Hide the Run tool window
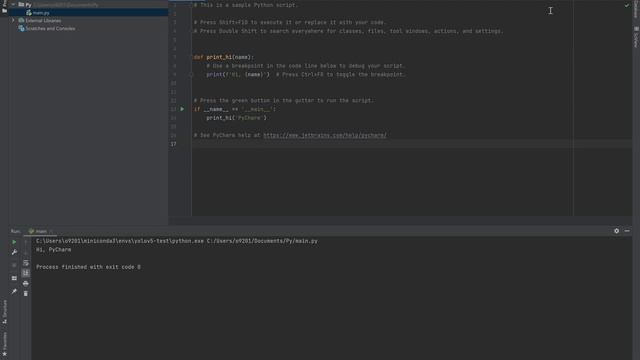This screenshot has height=360, width=640. 627,231
